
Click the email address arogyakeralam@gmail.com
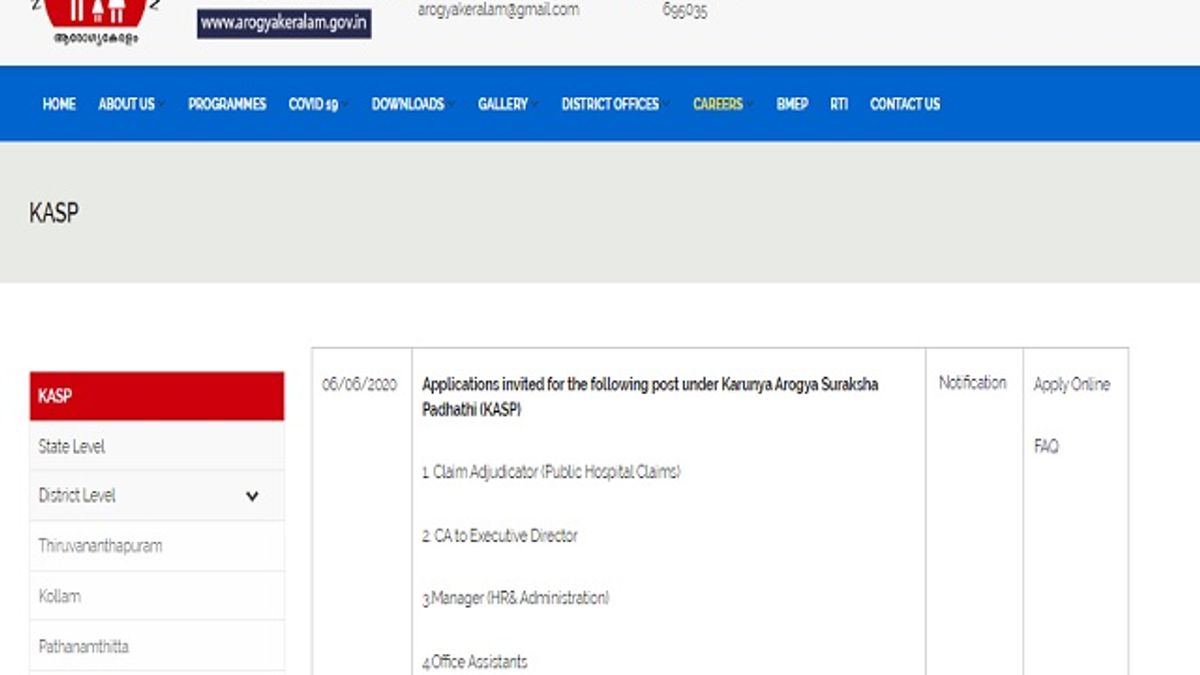click(x=497, y=10)
